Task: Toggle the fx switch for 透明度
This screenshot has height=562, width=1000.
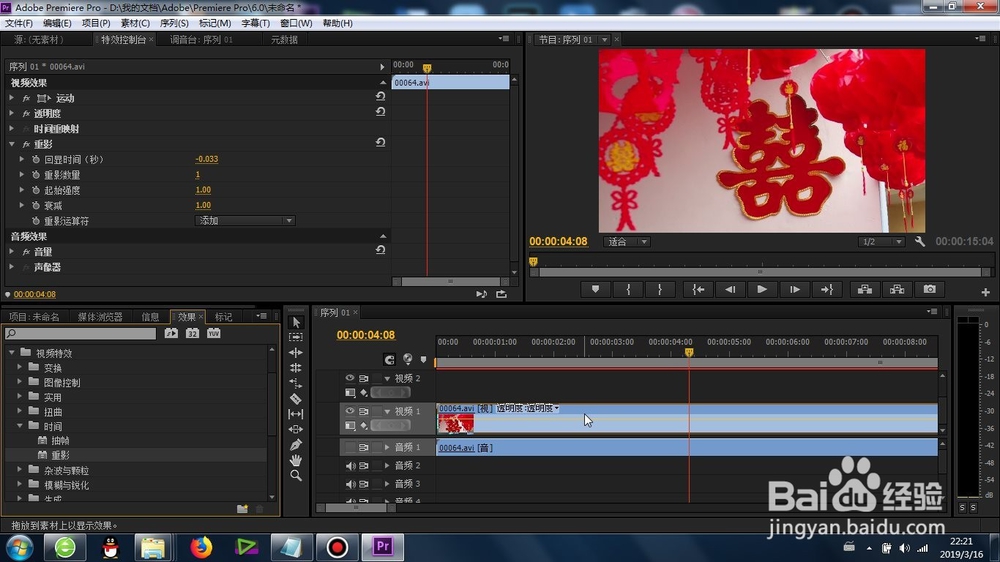Action: 26,114
